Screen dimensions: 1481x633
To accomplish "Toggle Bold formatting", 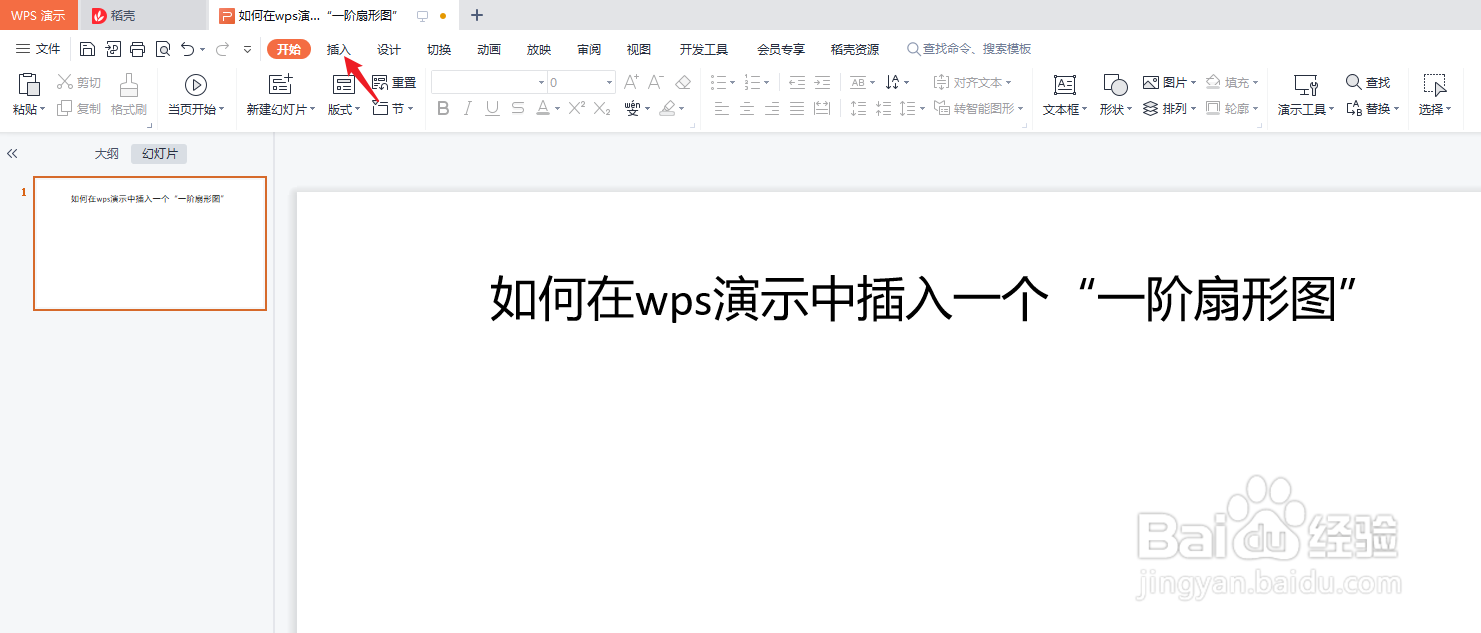I will tap(444, 108).
